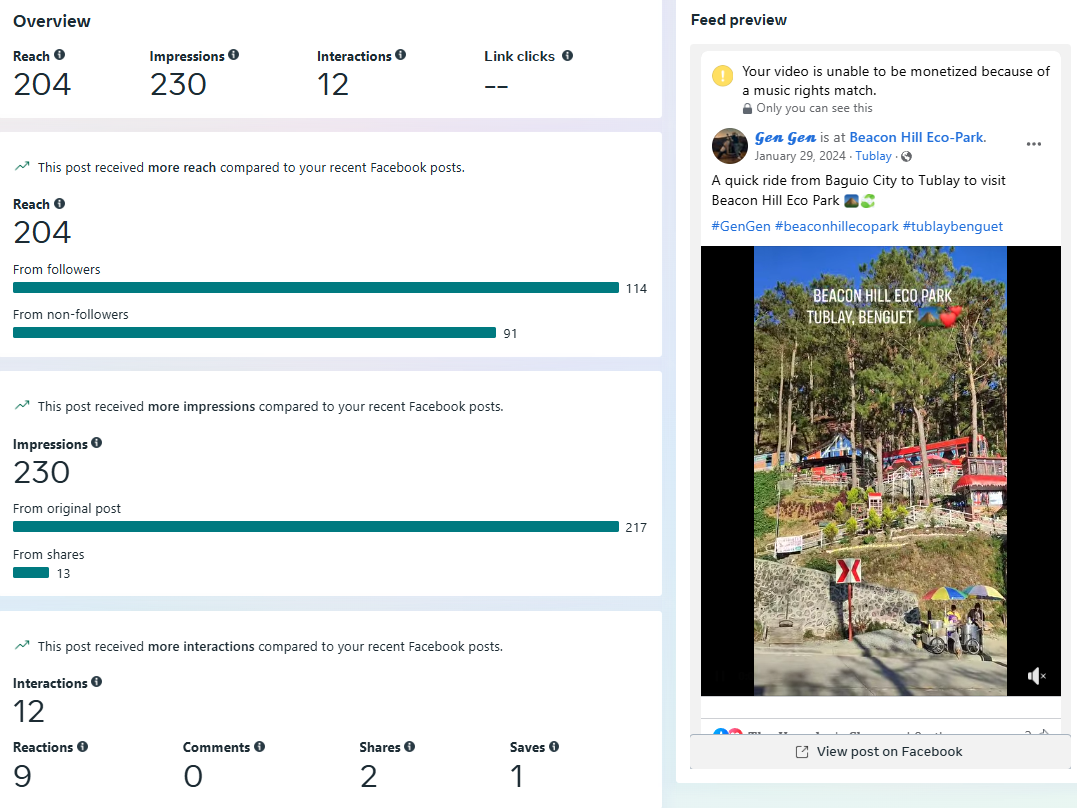The image size is (1077, 808).
Task: Click the yellow monetization warning icon
Action: click(x=722, y=76)
